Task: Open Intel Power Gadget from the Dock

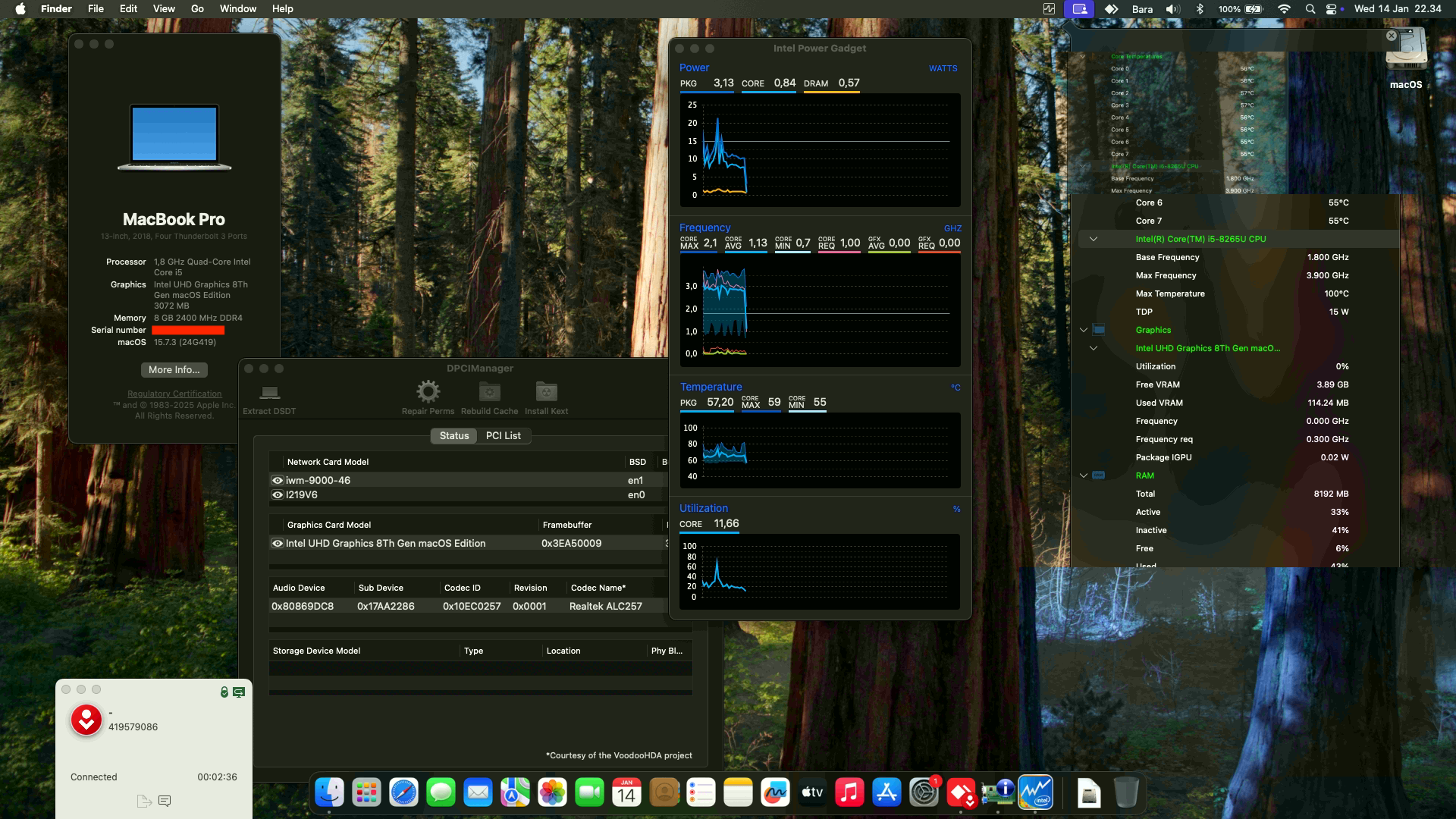Action: pos(1034,792)
